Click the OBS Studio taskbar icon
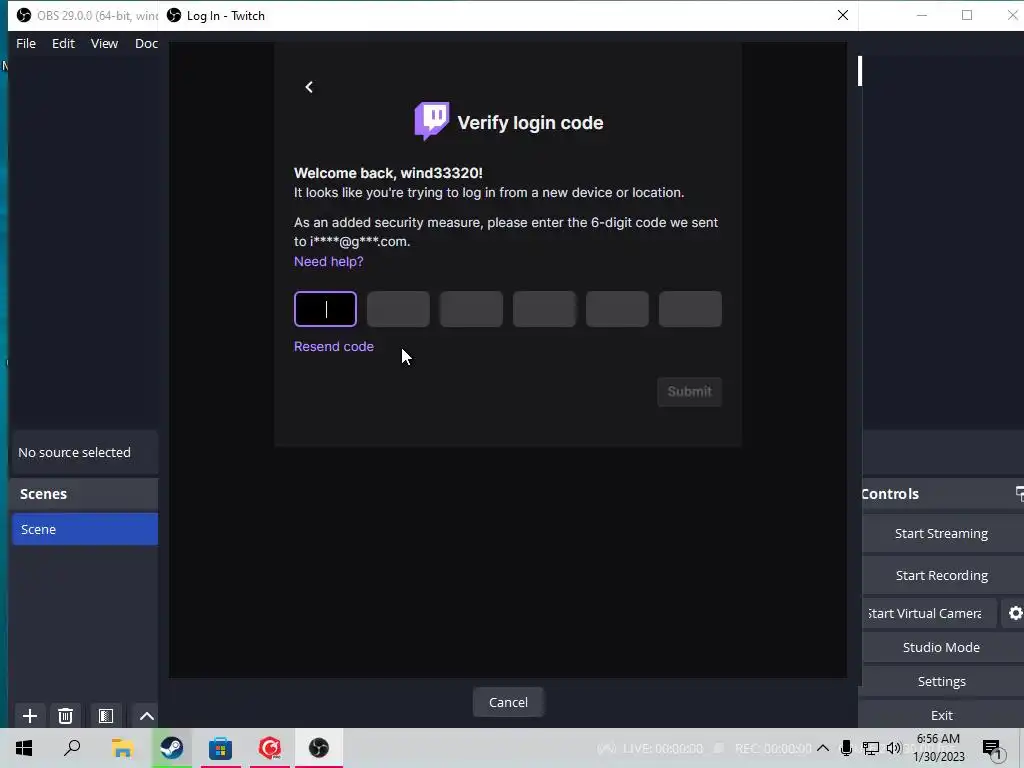Viewport: 1024px width, 768px height. (319, 748)
